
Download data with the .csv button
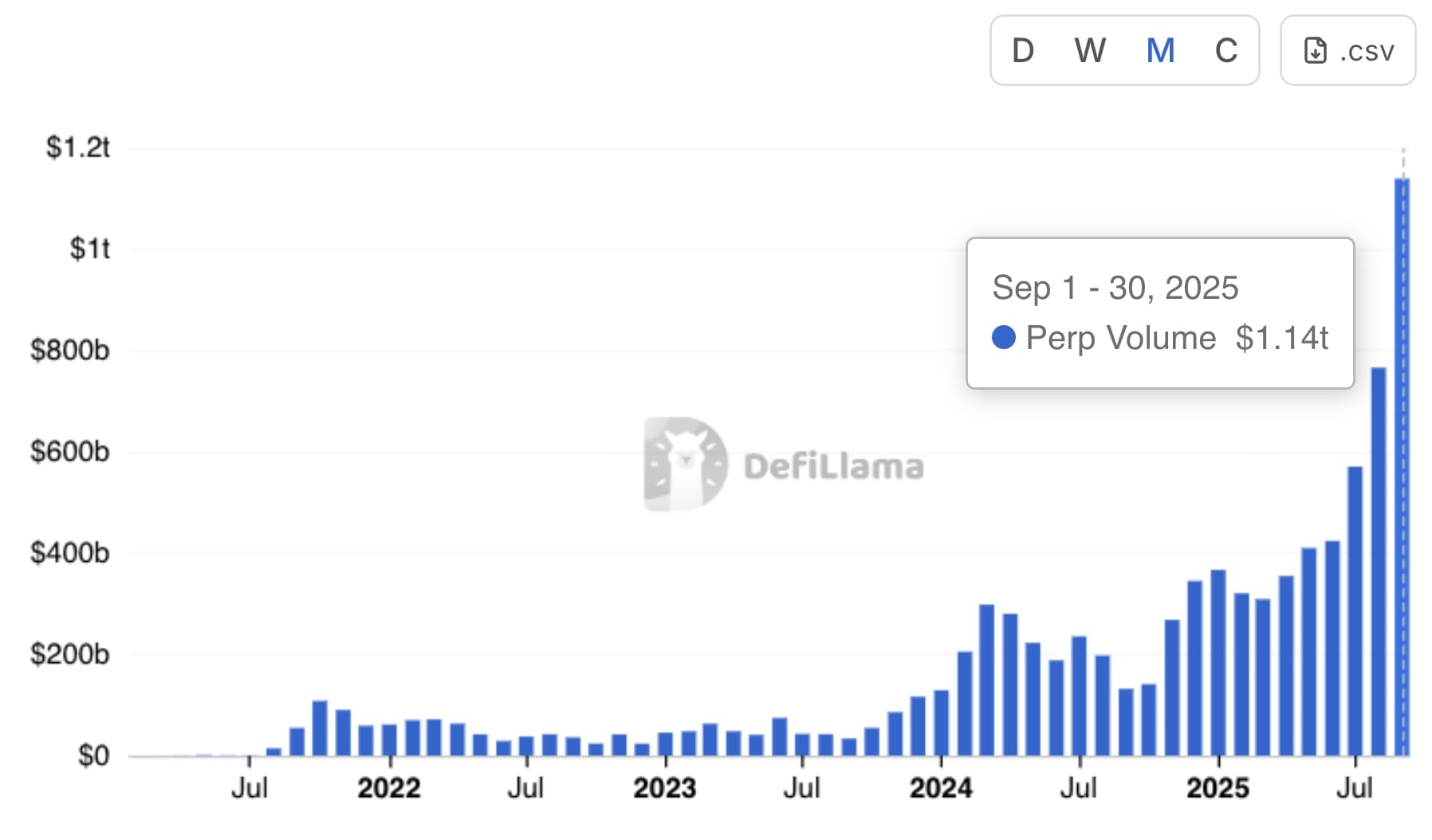(1347, 51)
